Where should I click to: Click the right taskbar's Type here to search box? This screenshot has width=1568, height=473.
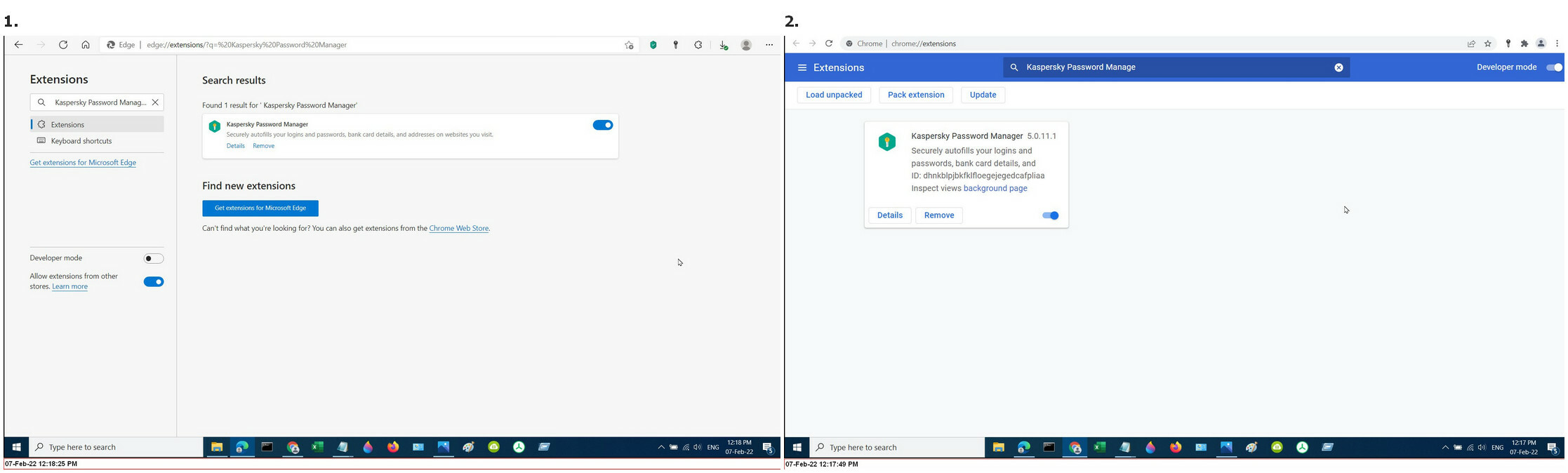point(897,447)
